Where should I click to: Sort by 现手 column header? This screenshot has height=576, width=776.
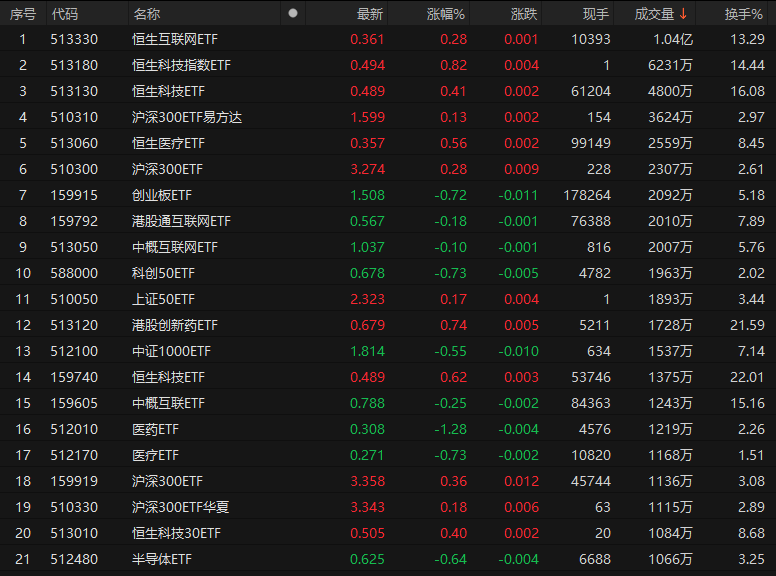tap(596, 14)
